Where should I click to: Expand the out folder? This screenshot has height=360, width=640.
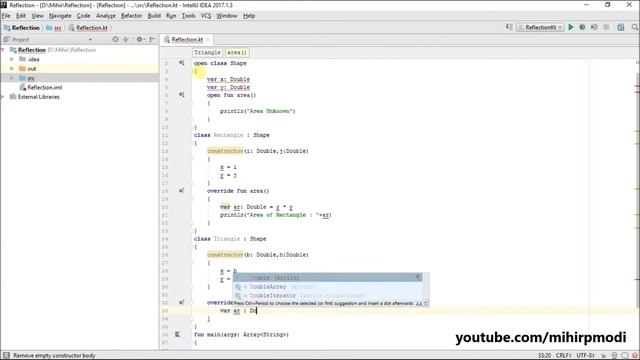(12, 69)
